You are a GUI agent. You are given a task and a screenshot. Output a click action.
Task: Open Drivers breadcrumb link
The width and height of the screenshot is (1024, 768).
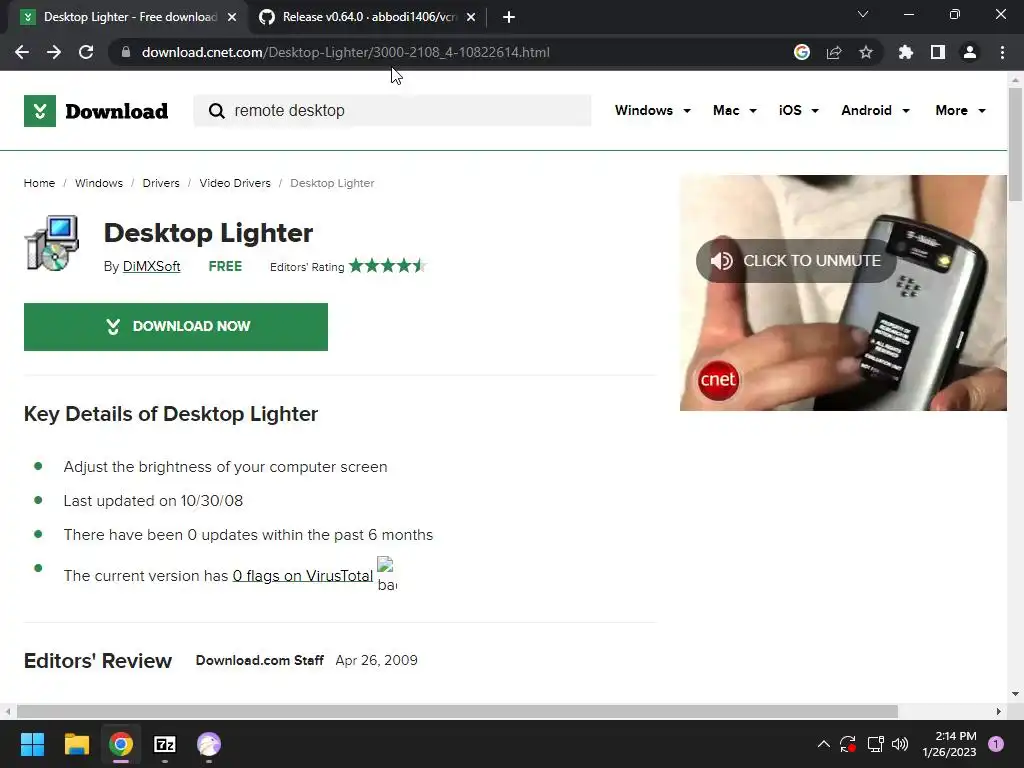pos(161,184)
